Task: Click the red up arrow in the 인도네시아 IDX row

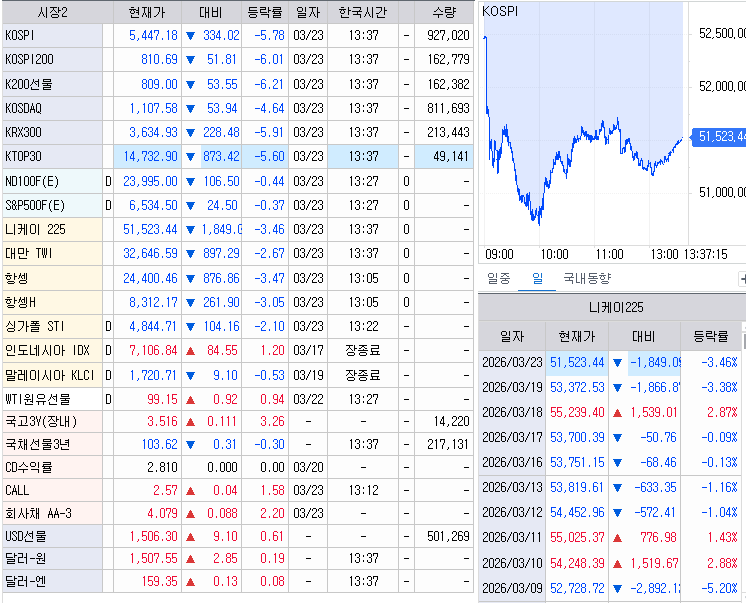Action: click(x=190, y=350)
